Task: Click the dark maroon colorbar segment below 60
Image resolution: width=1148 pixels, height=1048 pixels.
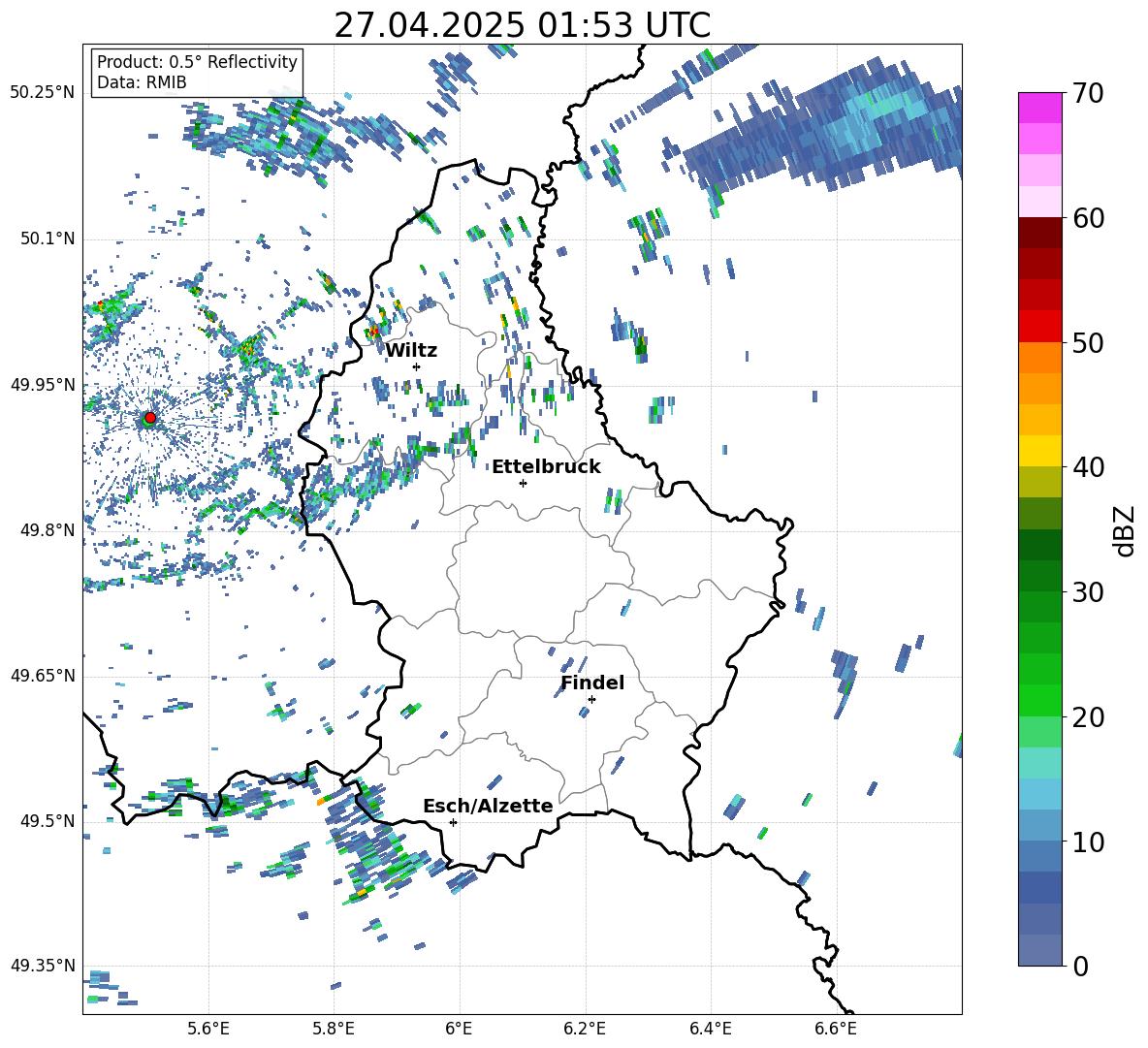Action: (1039, 233)
